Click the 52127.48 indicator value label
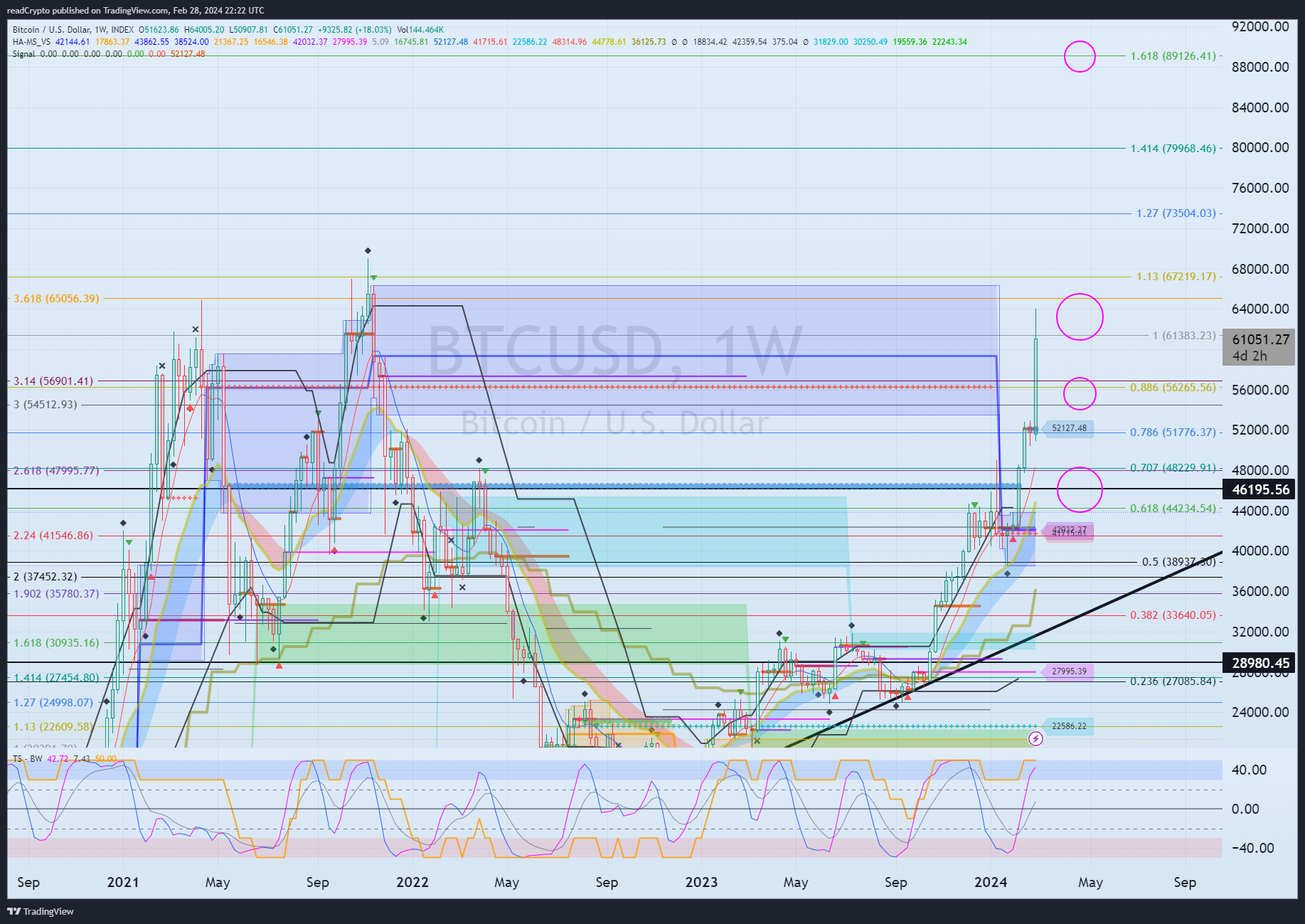1305x924 pixels. pyautogui.click(x=1069, y=428)
